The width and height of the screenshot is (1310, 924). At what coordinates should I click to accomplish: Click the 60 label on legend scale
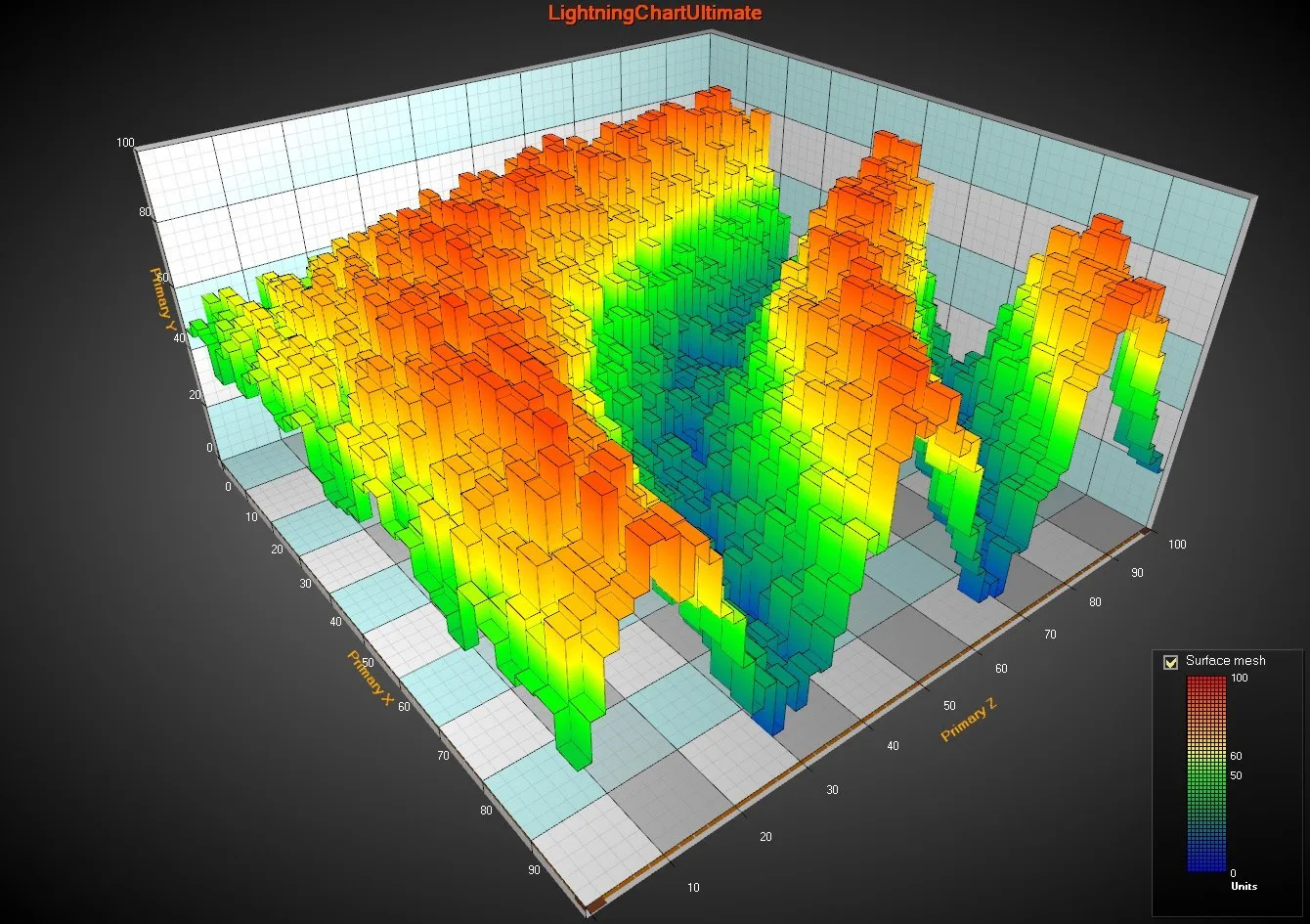point(1236,756)
